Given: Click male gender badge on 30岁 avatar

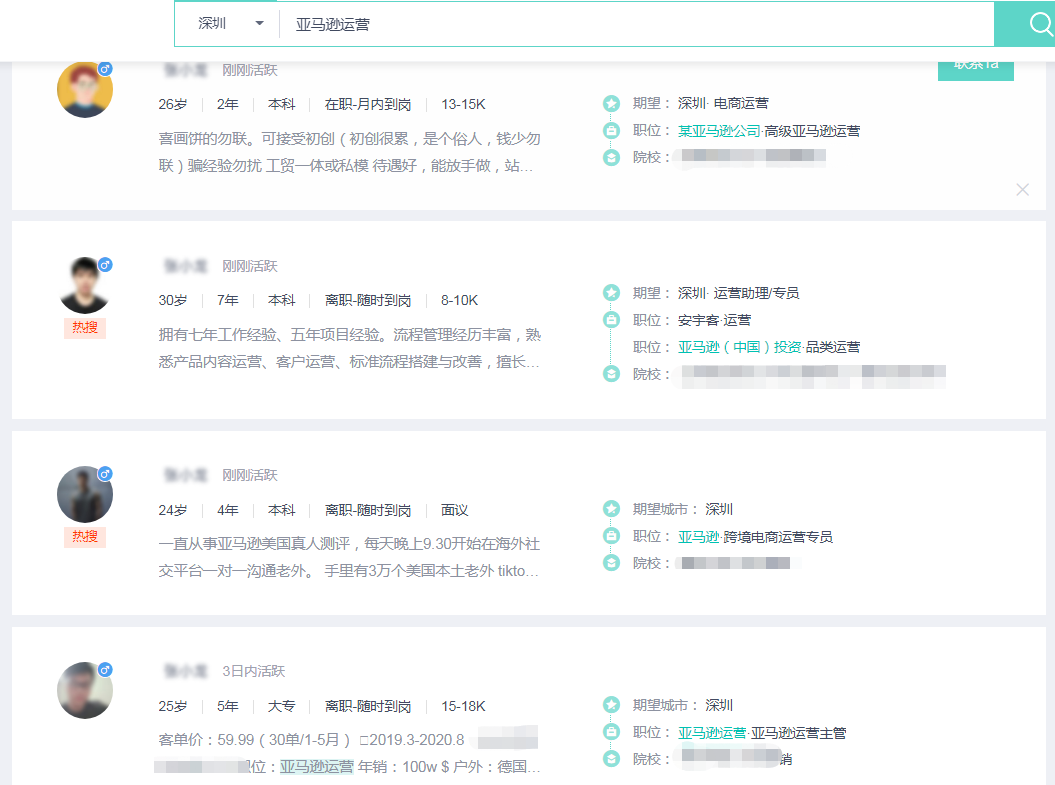Looking at the screenshot, I should (x=105, y=264).
